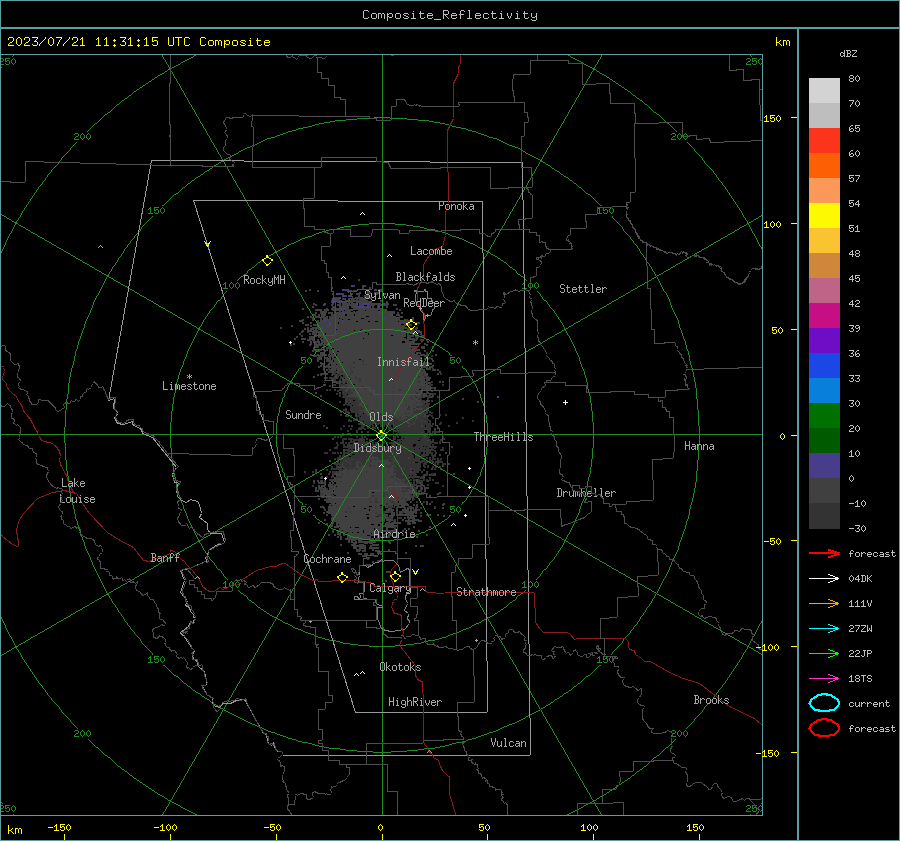Screen dimensions: 900x841
Task: Click the Drumheller town label
Action: click(x=586, y=493)
